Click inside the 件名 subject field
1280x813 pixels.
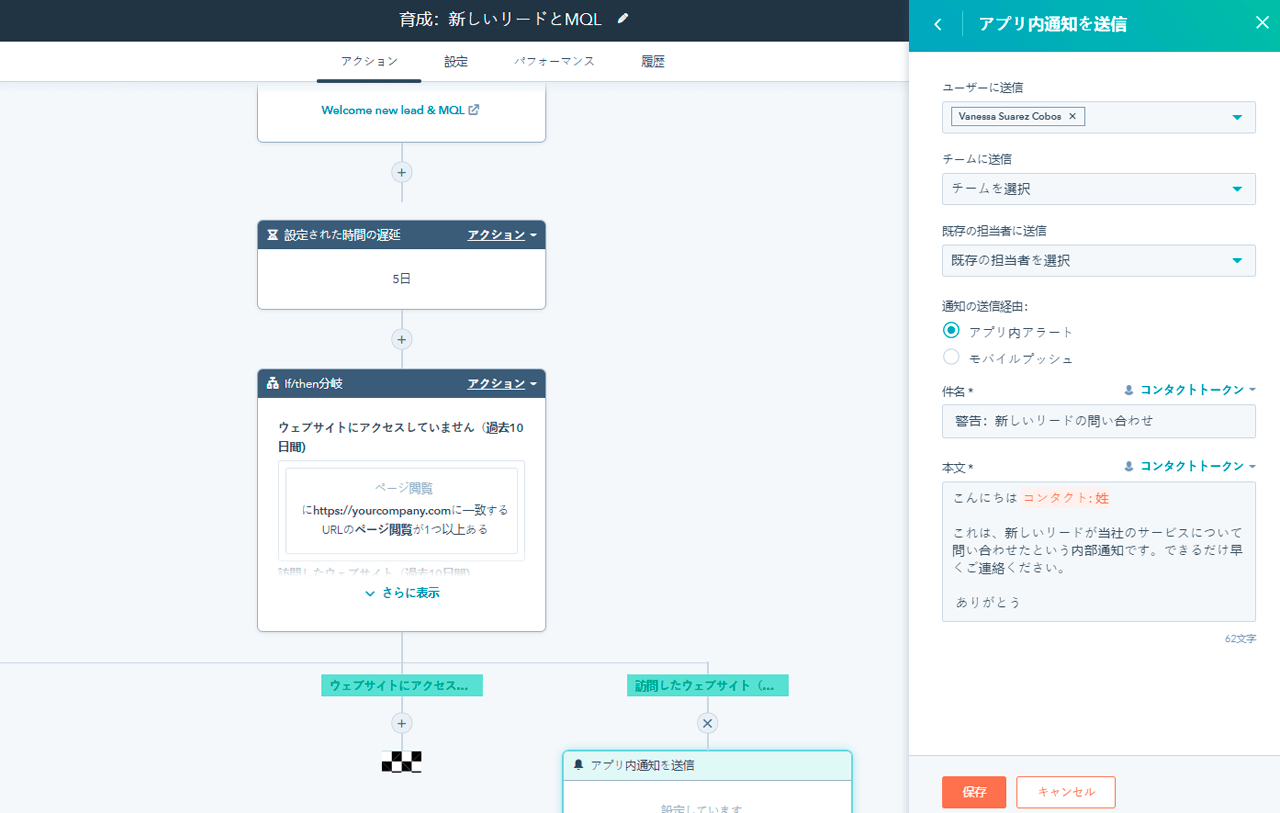[1098, 421]
